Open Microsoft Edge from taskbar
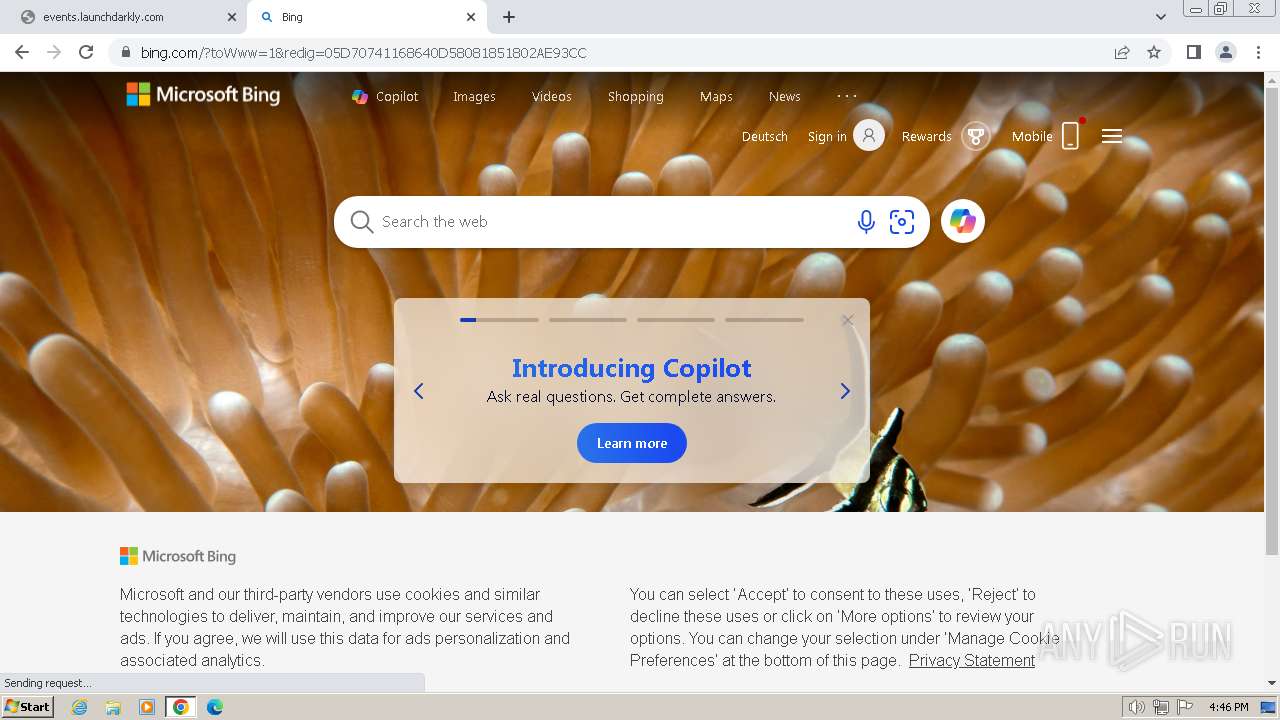The image size is (1280, 720). click(214, 707)
